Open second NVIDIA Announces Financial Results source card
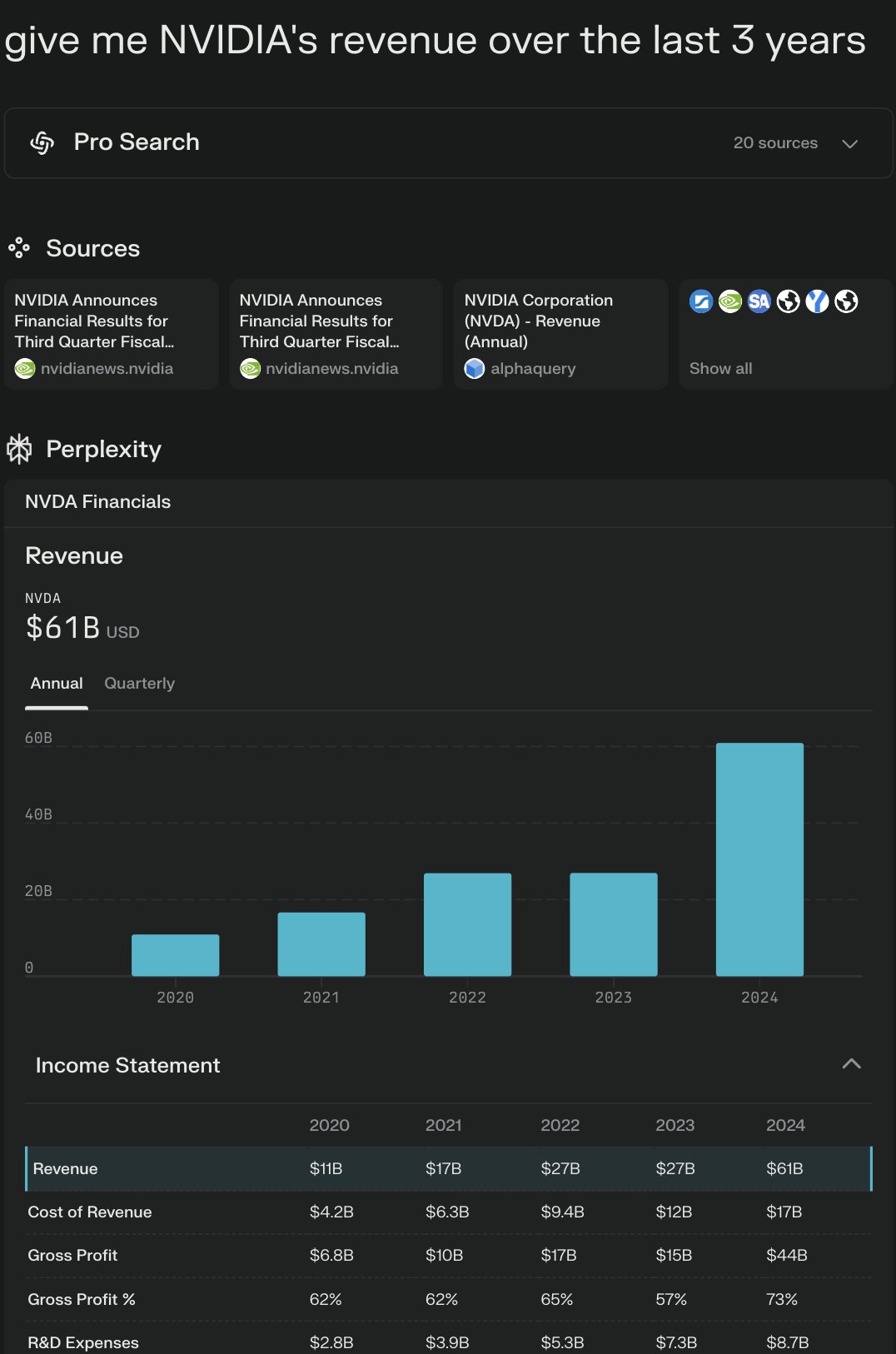 pos(336,334)
